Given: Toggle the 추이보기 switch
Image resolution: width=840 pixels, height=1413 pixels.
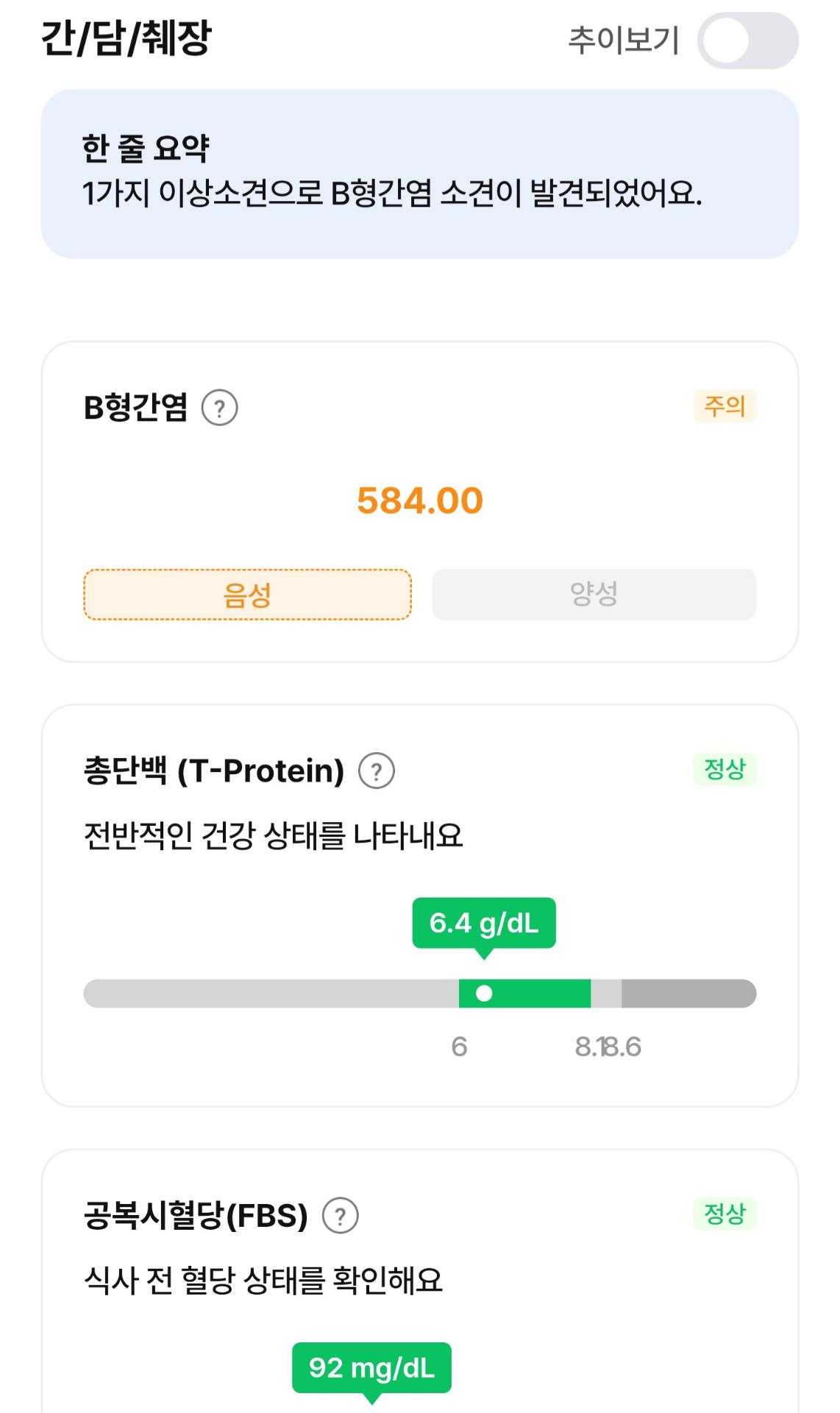Looking at the screenshot, I should [747, 40].
